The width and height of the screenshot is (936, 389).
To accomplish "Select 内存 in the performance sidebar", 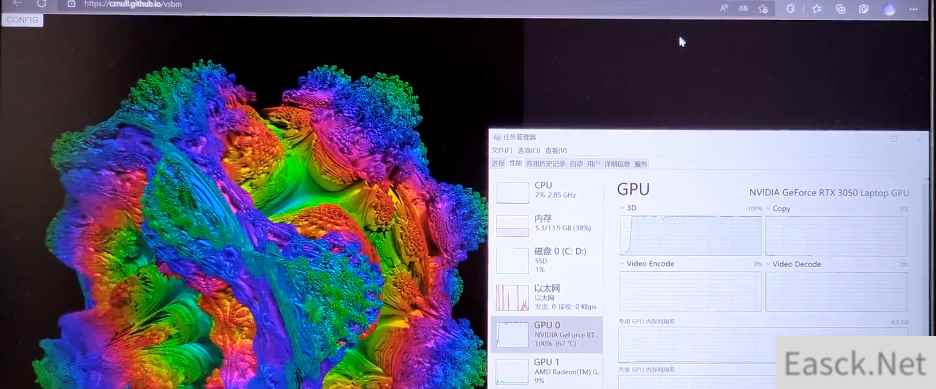I will point(547,224).
